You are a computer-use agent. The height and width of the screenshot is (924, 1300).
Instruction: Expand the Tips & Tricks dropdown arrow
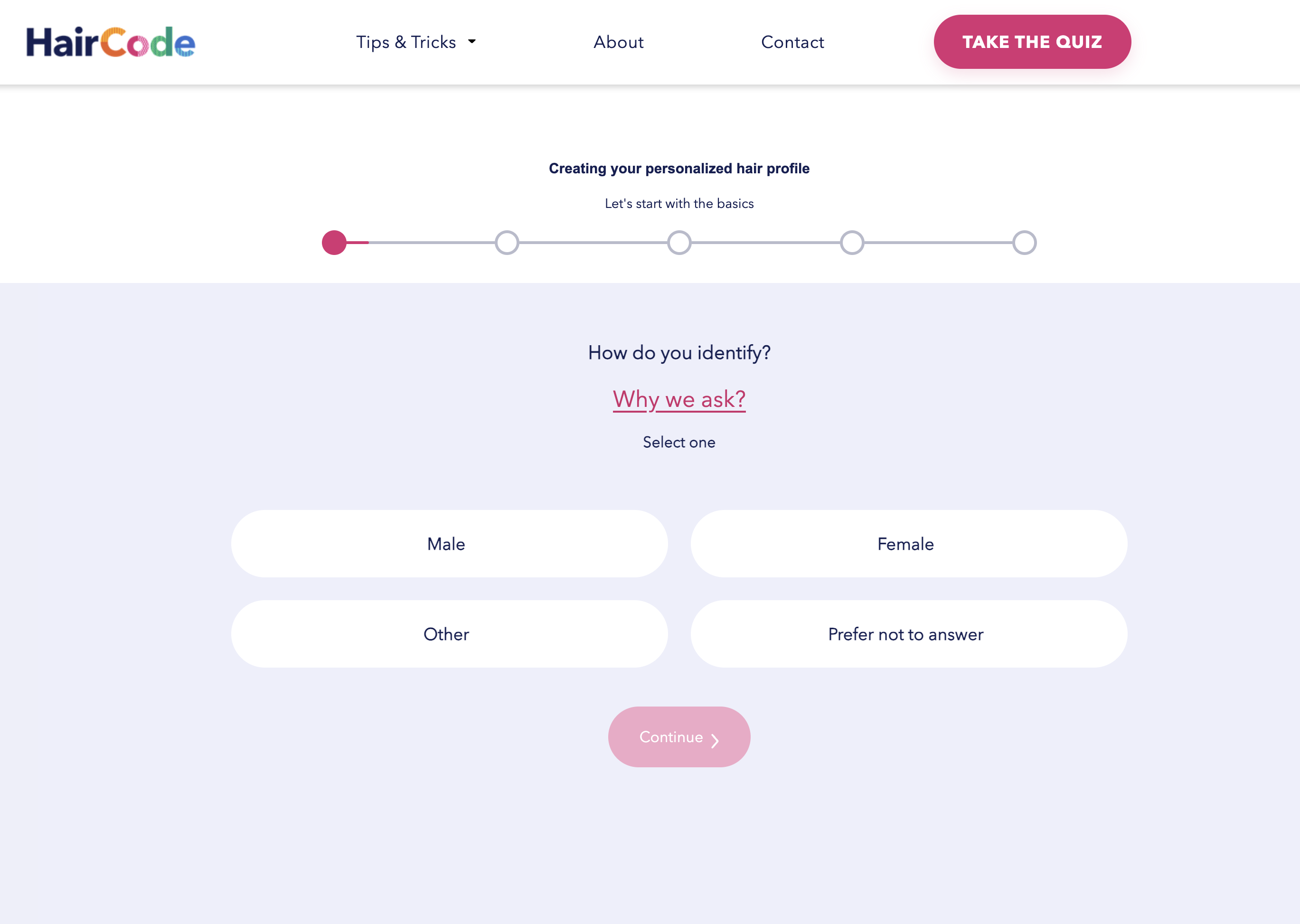[x=471, y=41]
